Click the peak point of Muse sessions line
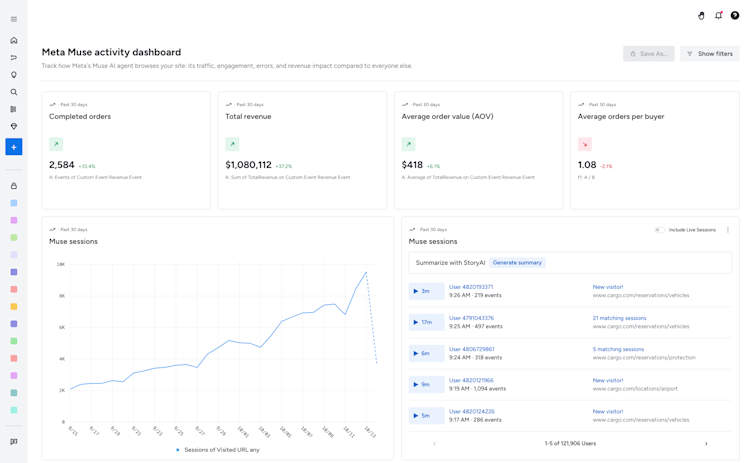Screen dimensions: 750x463 pyautogui.click(x=366, y=273)
